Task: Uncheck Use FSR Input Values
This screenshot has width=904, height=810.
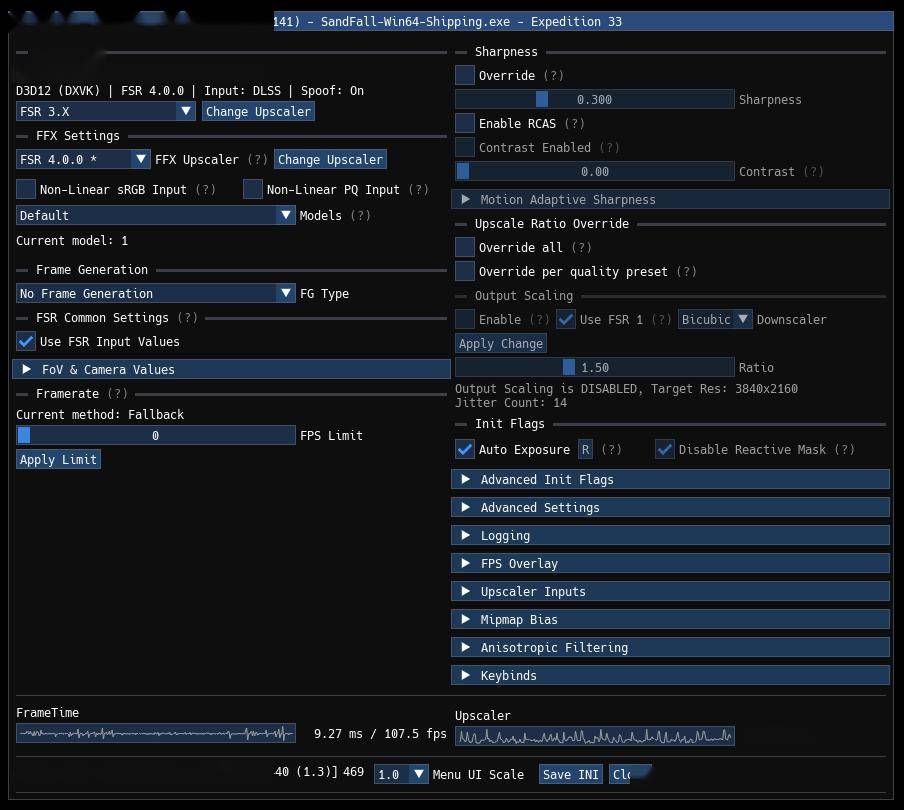Action: click(26, 341)
